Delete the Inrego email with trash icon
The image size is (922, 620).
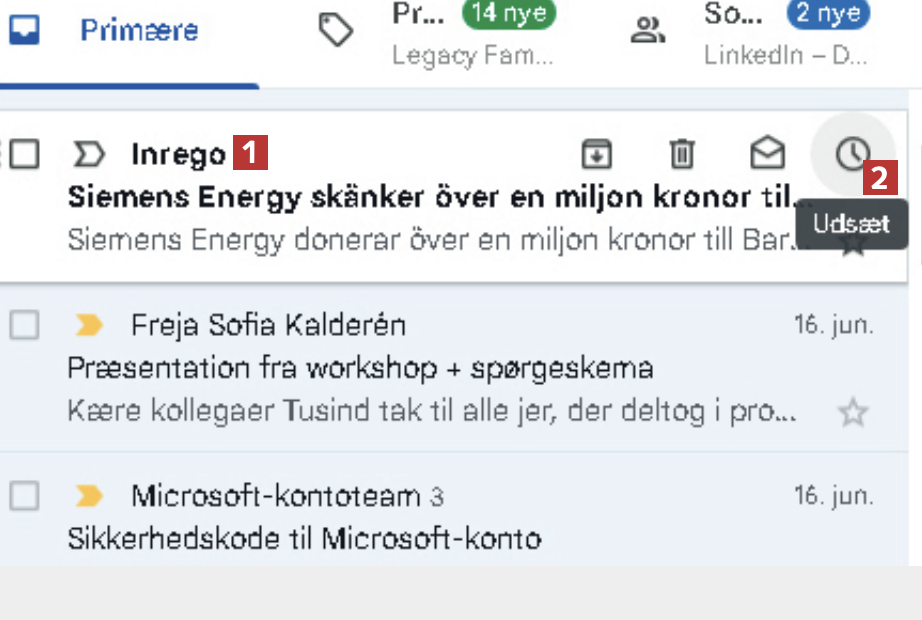pos(681,154)
